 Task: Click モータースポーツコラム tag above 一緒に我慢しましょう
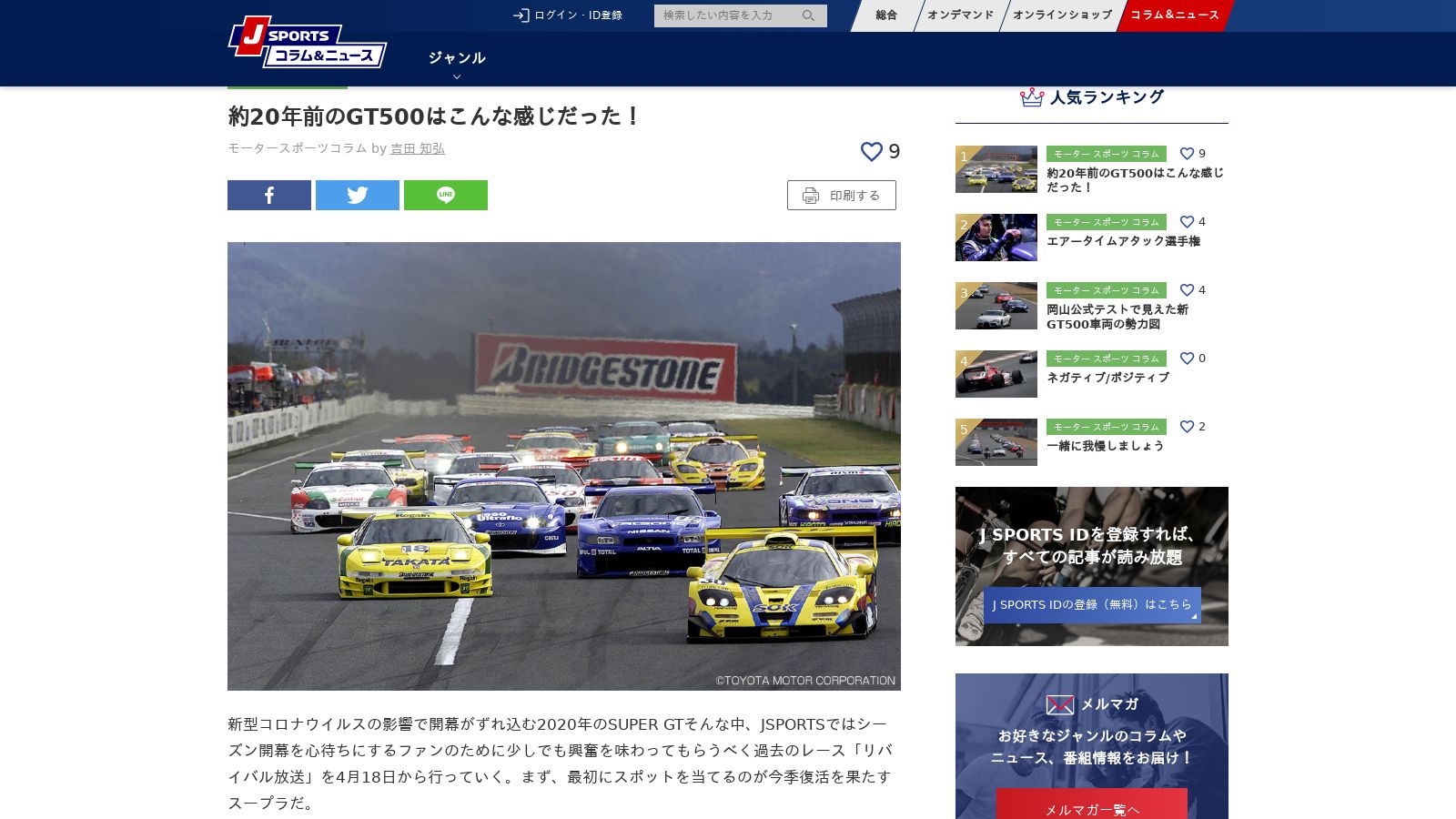pyautogui.click(x=1107, y=427)
